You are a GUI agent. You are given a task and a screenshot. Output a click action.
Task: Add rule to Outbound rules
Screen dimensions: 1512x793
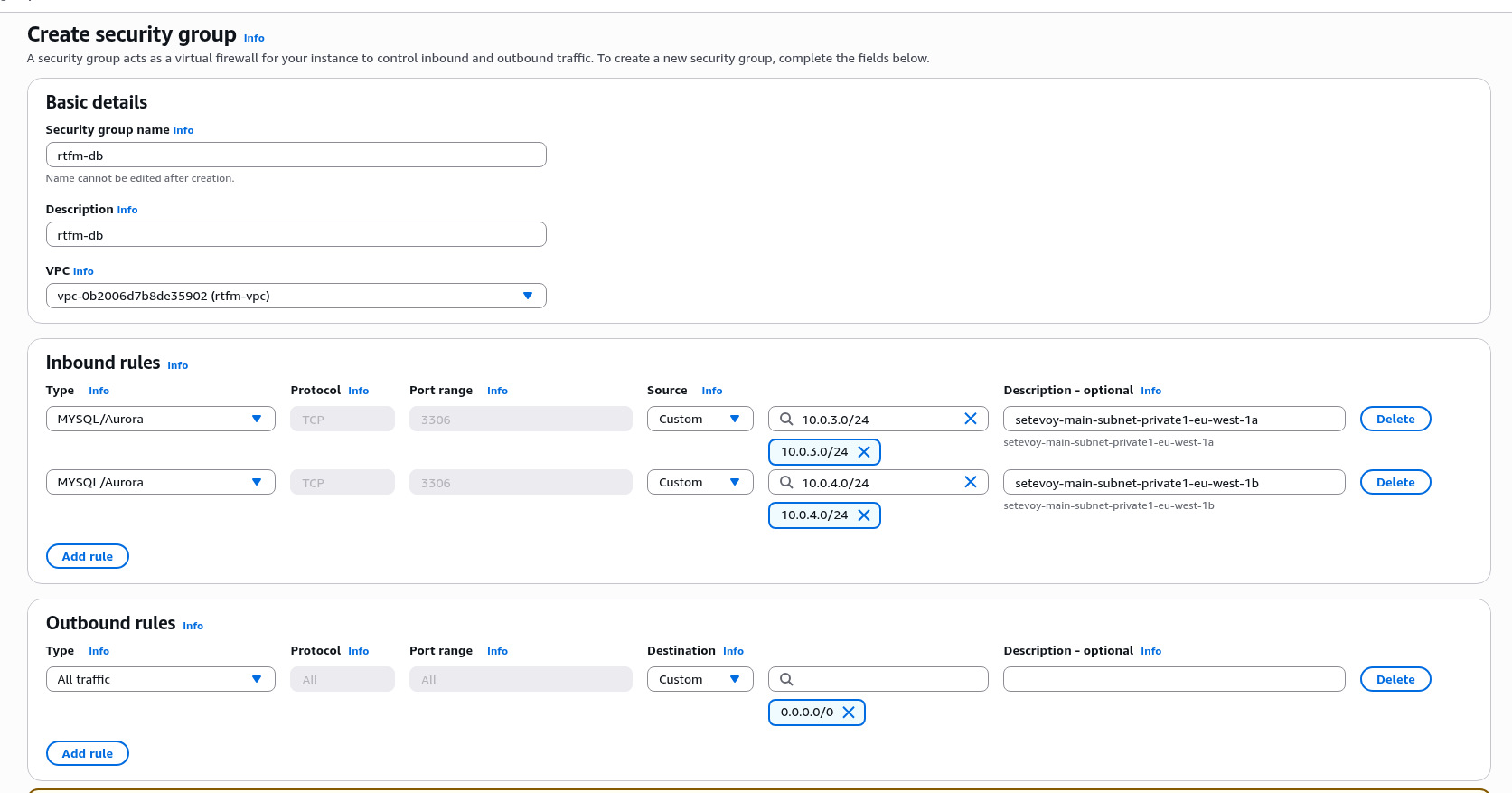pos(88,753)
